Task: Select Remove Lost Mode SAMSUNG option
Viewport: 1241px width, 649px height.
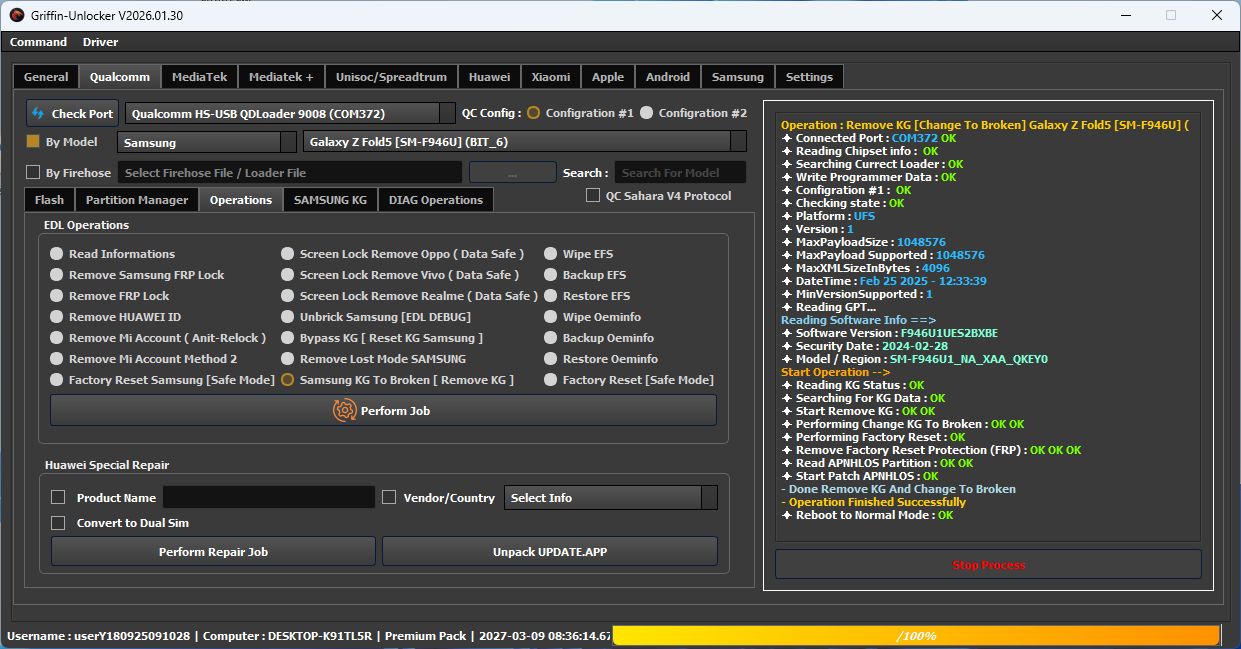Action: click(288, 359)
